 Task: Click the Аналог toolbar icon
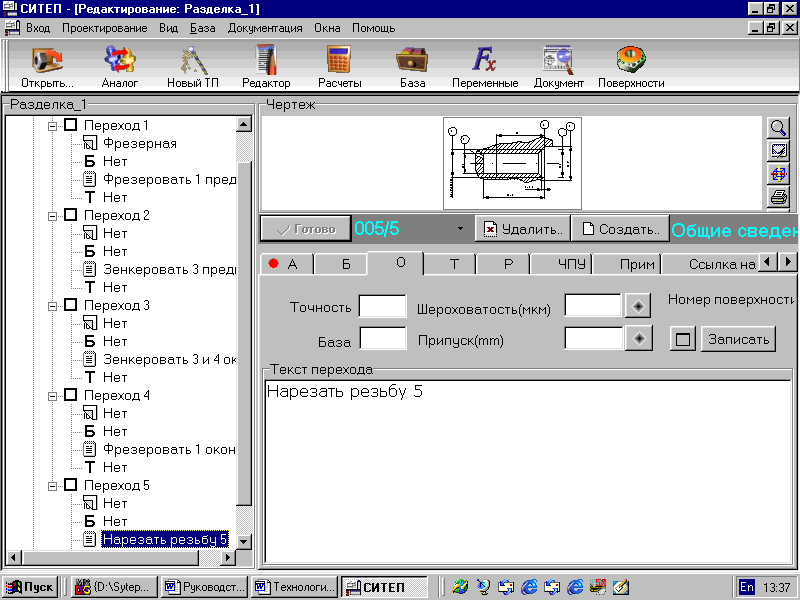point(120,66)
